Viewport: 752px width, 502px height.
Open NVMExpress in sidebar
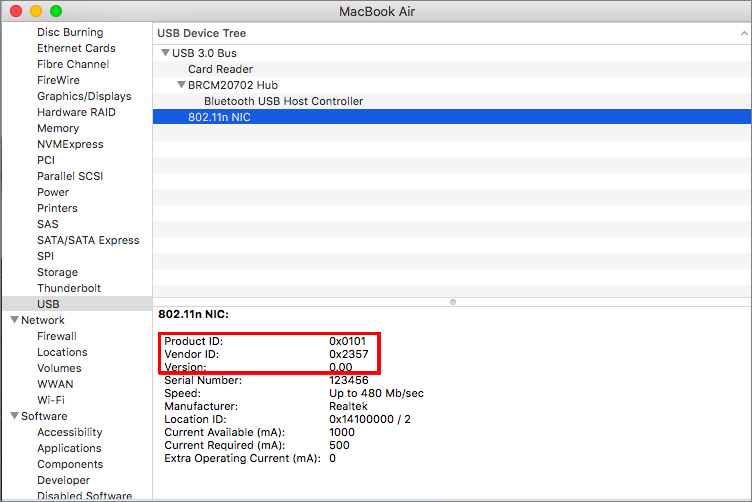click(70, 144)
